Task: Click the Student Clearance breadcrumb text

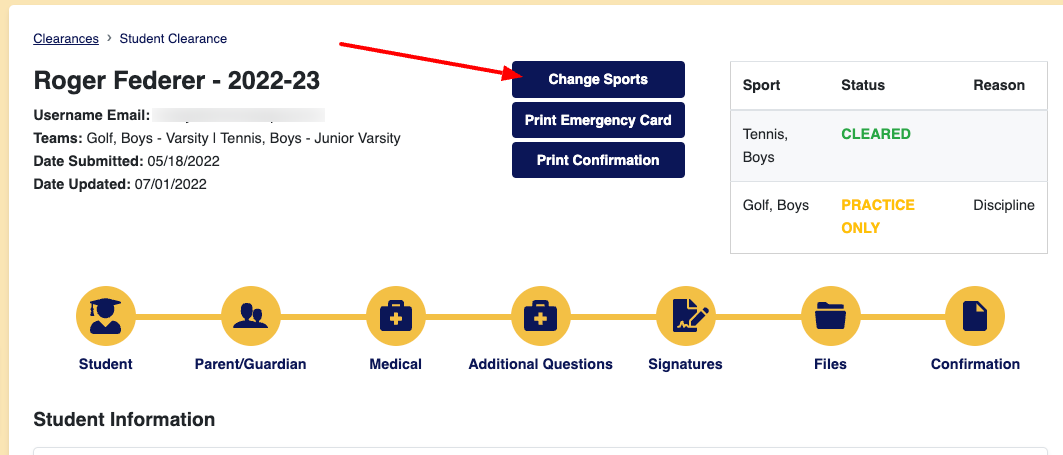Action: tap(173, 39)
